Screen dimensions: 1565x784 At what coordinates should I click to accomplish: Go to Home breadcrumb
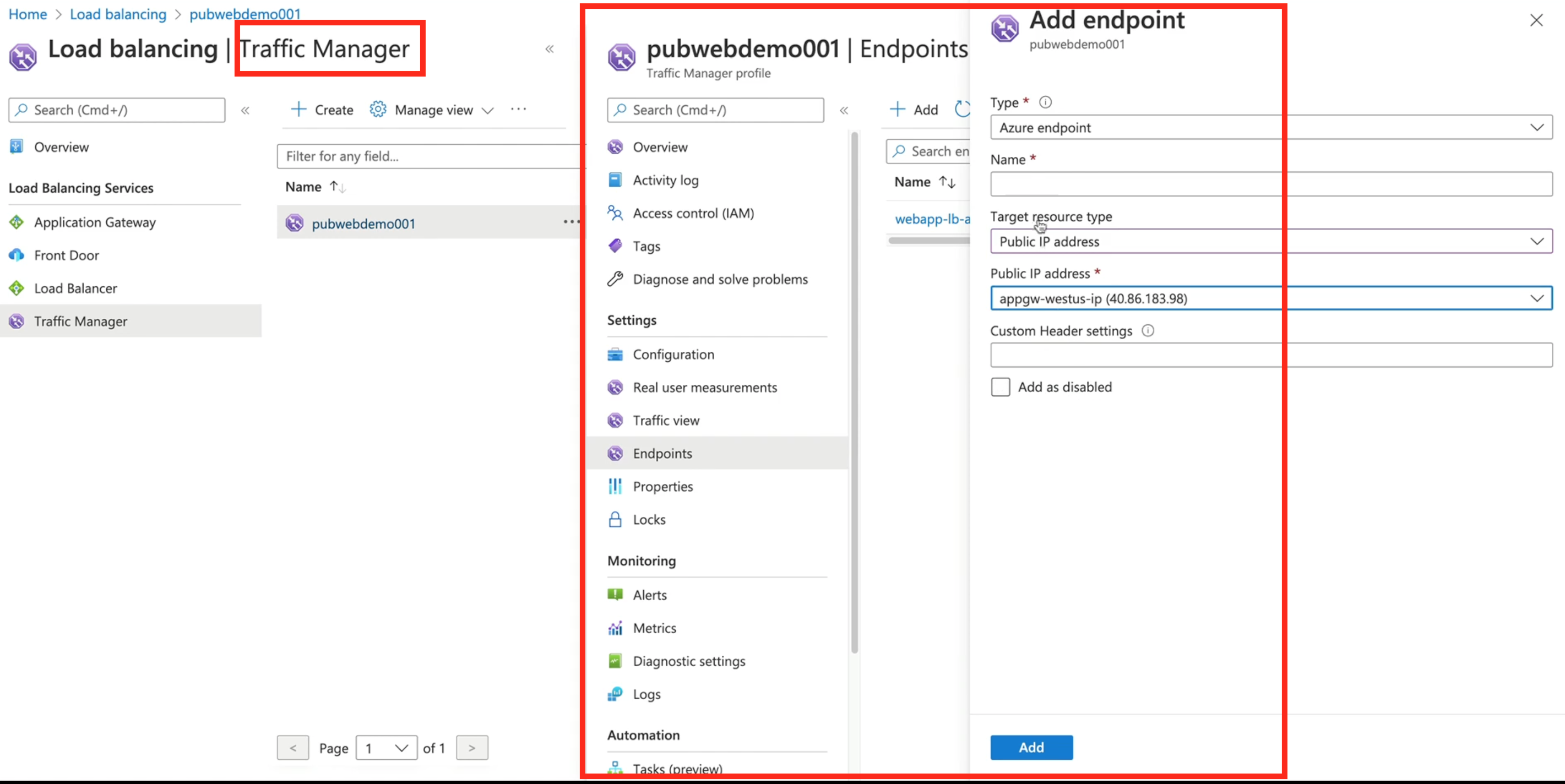(x=28, y=14)
